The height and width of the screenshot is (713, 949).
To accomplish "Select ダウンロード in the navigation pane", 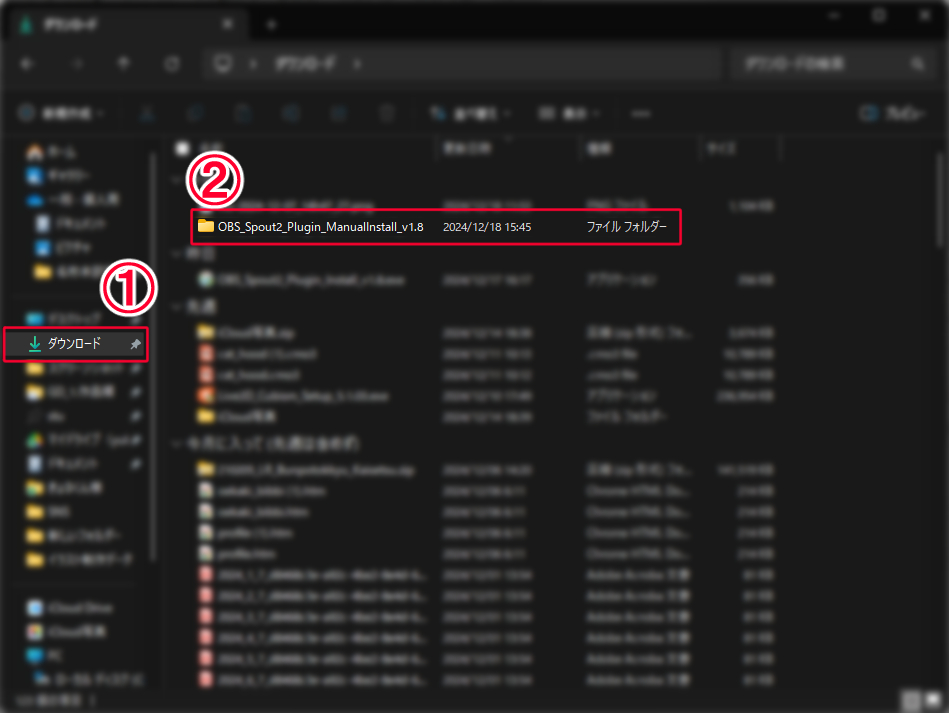I will point(74,344).
